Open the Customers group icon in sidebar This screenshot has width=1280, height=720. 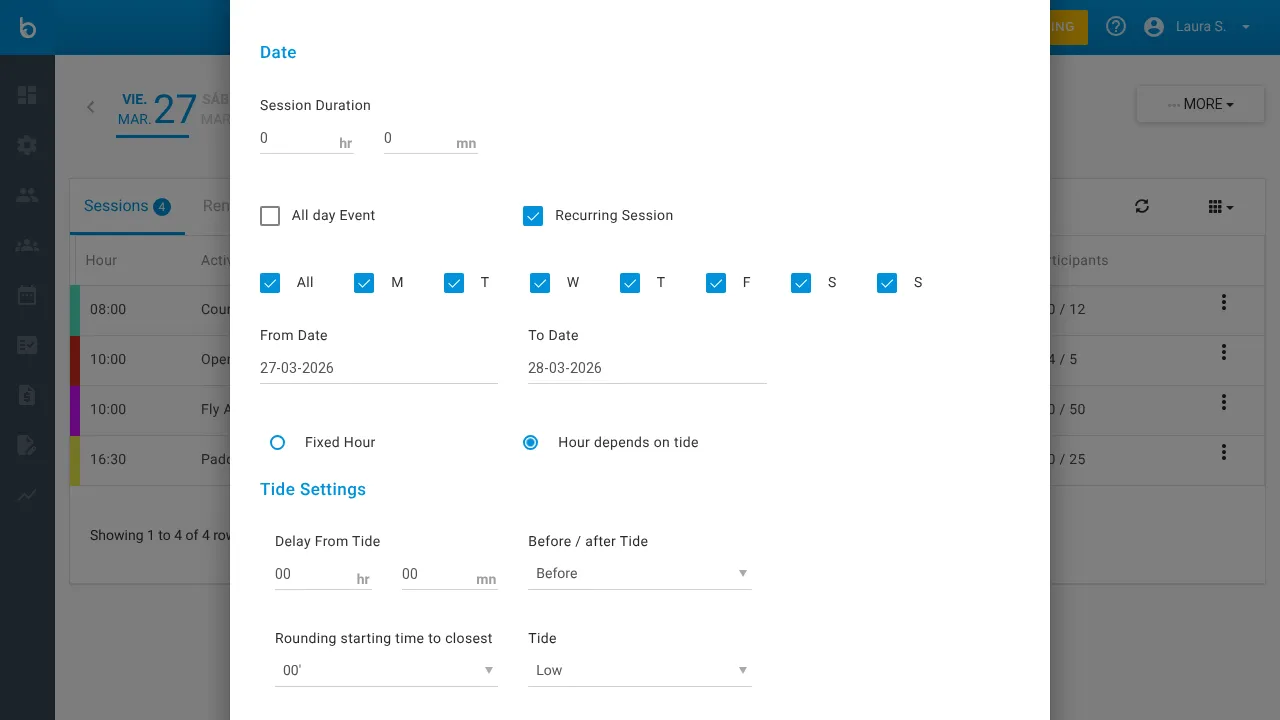pyautogui.click(x=26, y=245)
